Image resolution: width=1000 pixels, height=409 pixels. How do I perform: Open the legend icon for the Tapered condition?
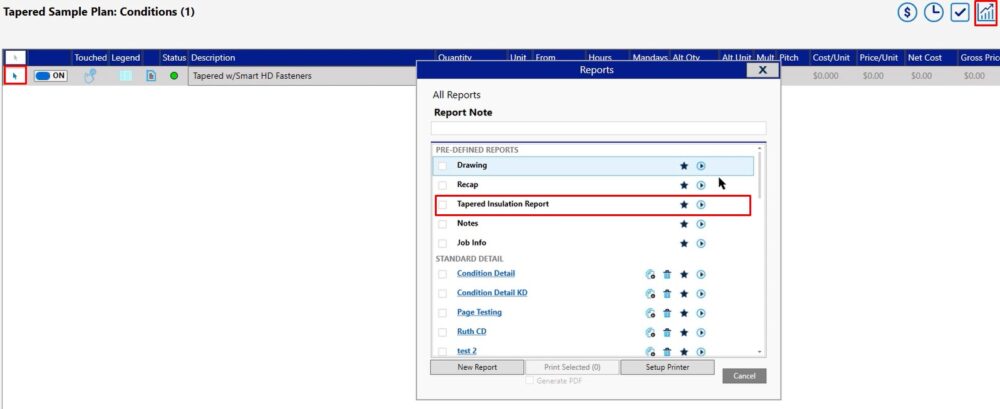126,76
